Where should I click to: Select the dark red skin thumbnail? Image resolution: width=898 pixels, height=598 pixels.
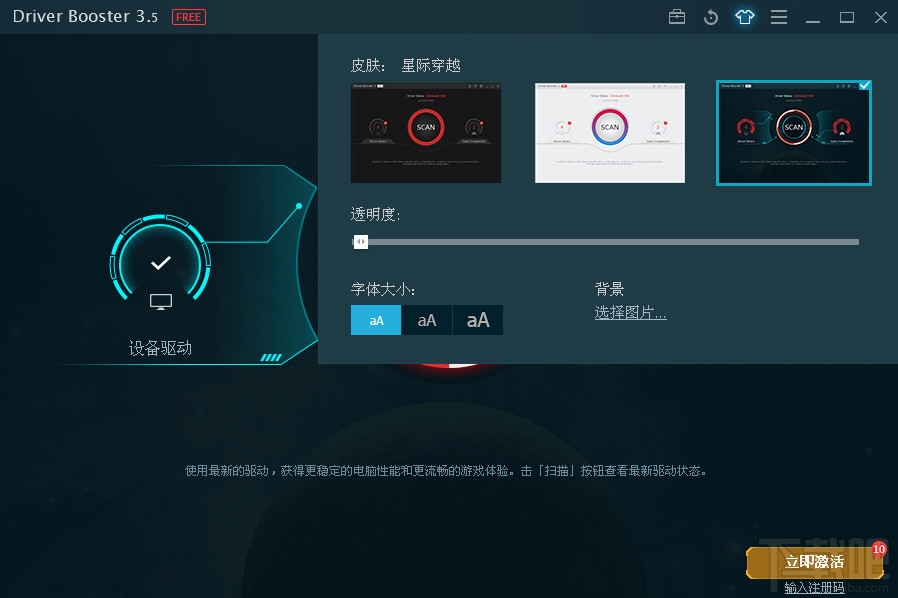point(426,133)
